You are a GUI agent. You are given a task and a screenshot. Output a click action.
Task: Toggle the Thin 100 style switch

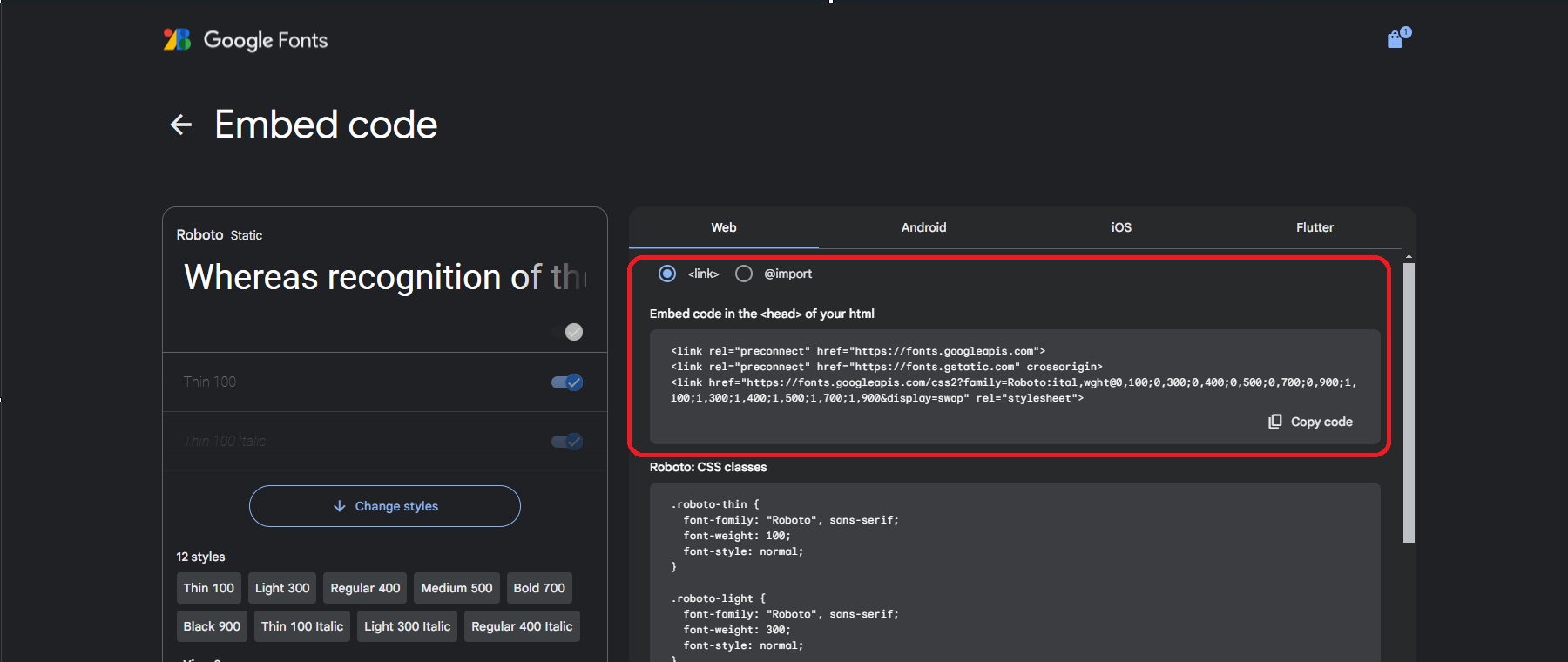pyautogui.click(x=568, y=382)
